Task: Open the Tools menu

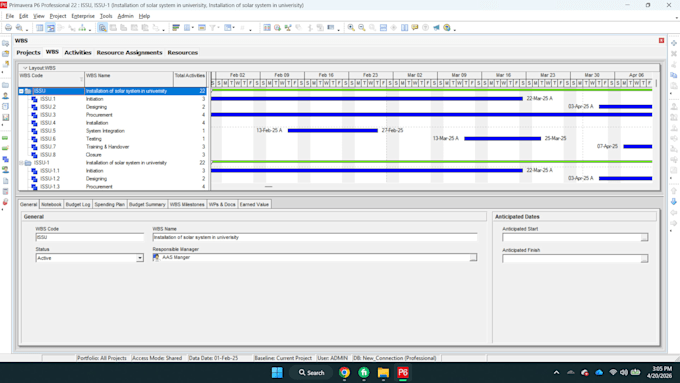Action: [106, 16]
